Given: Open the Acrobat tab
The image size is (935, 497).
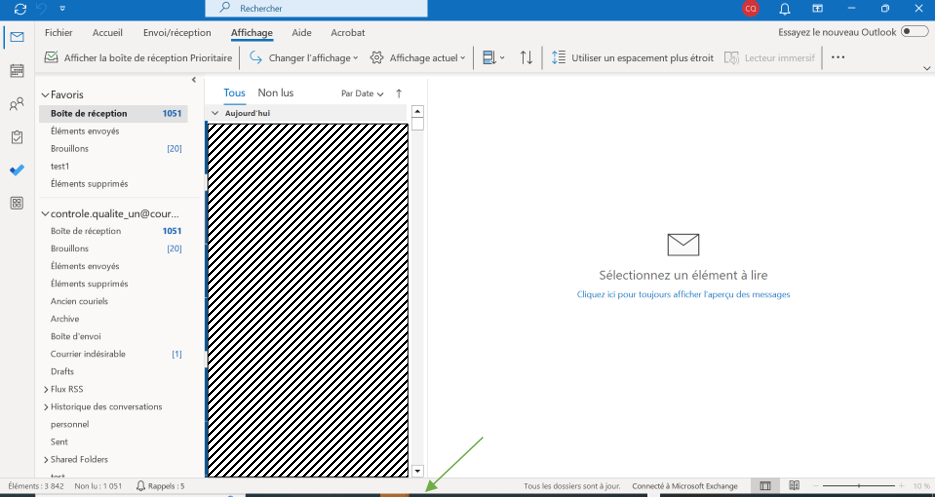Looking at the screenshot, I should (348, 33).
